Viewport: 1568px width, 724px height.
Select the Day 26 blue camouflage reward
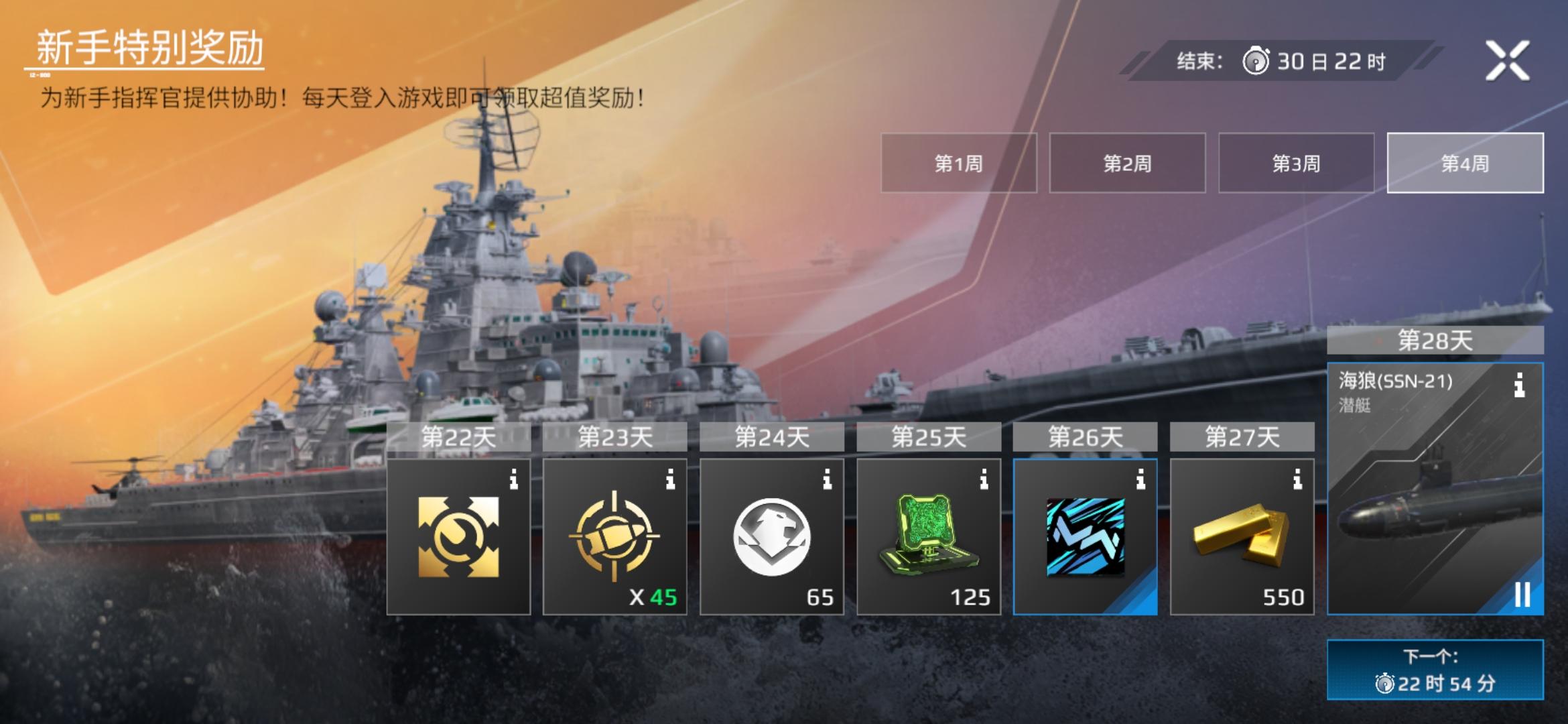(1086, 536)
